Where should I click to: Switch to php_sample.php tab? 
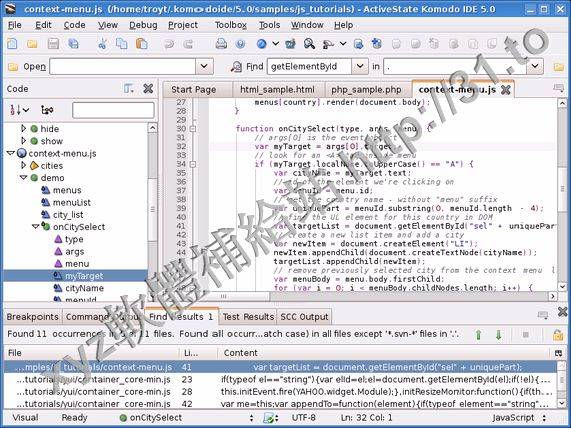tap(366, 90)
